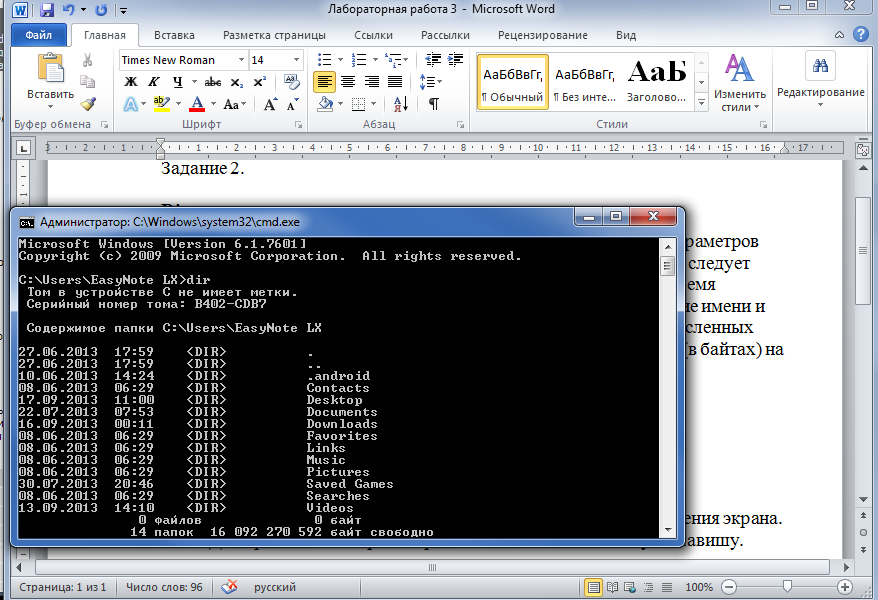
Task: Toggle center alignment button
Action: pyautogui.click(x=348, y=82)
